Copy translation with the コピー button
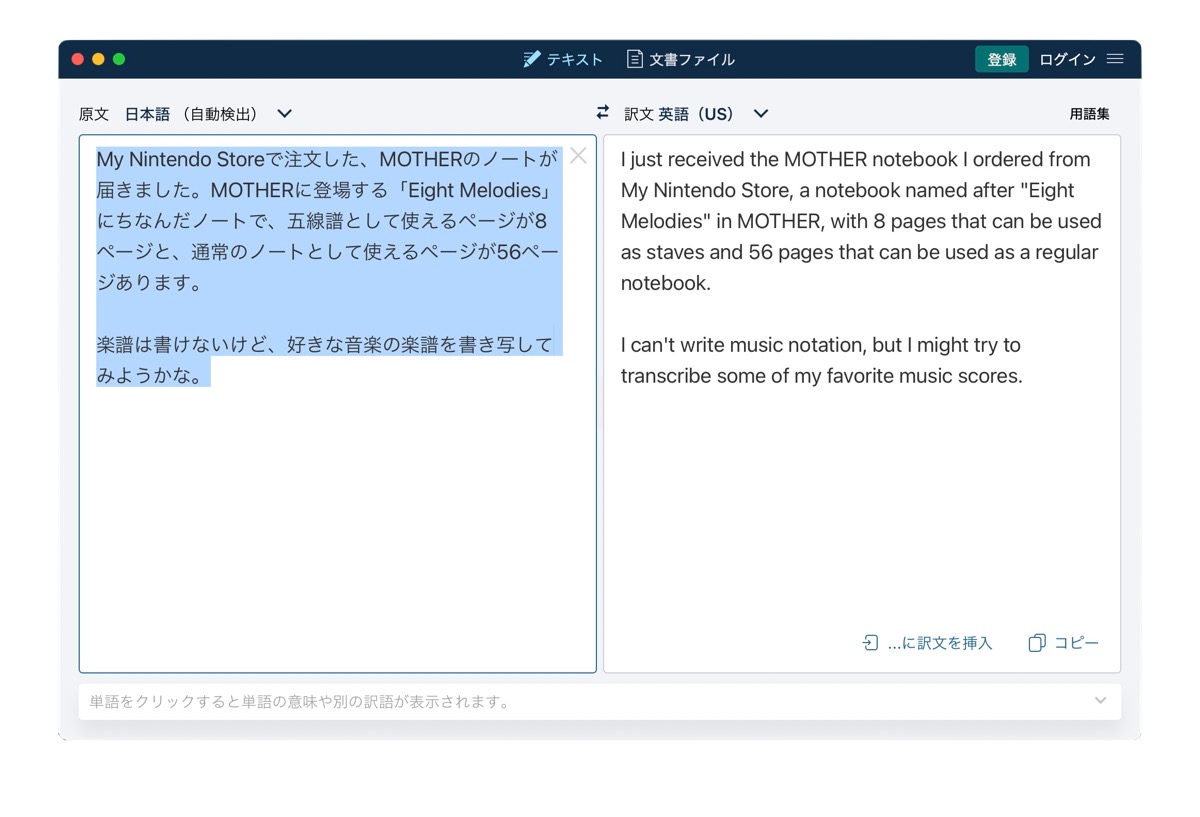The image size is (1200, 817). pos(1063,643)
